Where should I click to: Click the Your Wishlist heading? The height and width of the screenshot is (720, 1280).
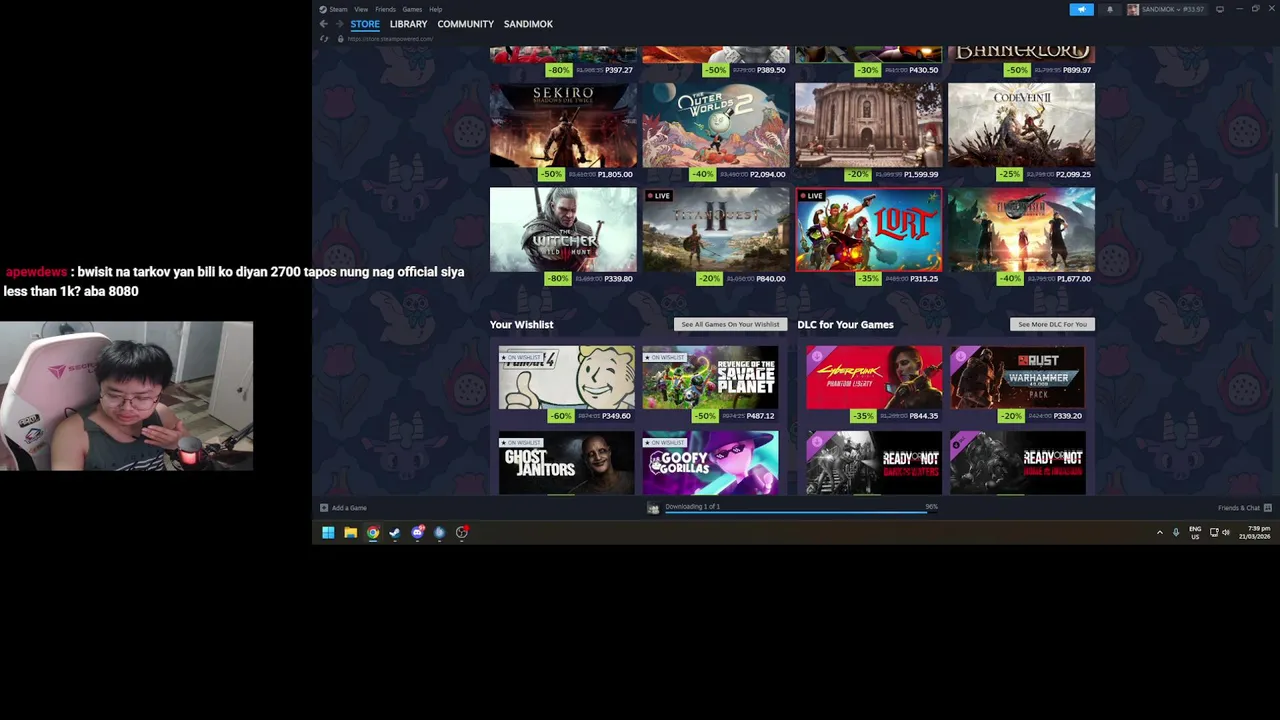(521, 324)
